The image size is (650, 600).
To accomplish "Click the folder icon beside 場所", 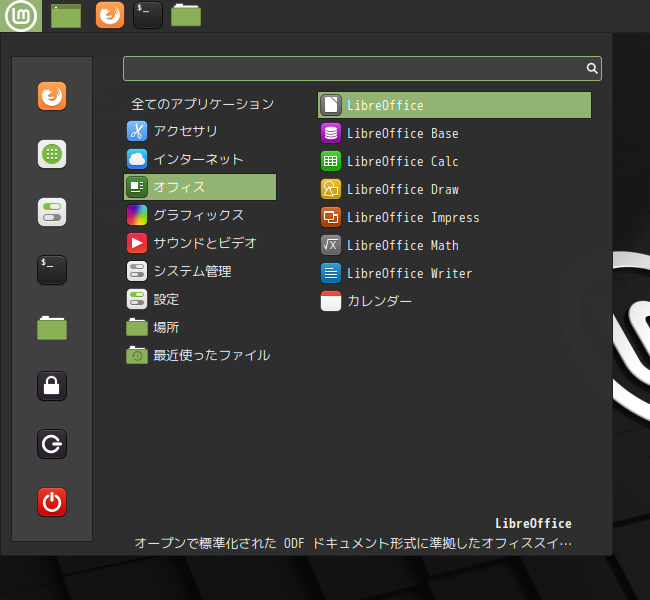I will tap(137, 327).
